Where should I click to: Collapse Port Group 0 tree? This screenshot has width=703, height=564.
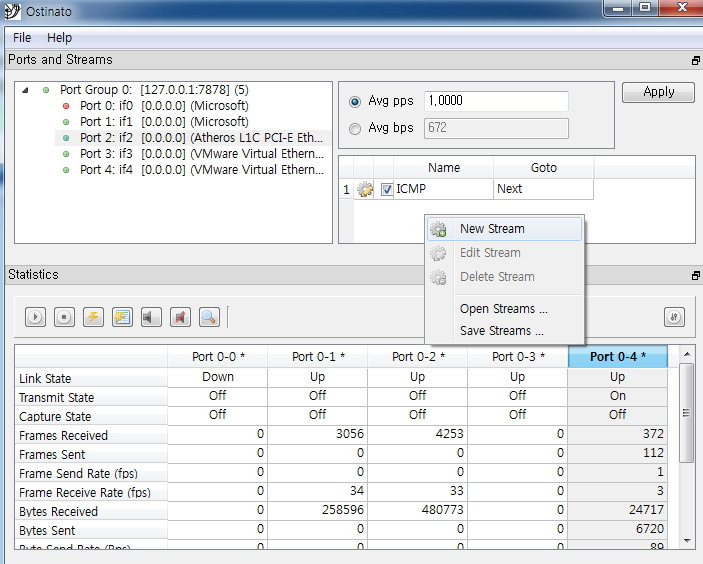[26, 90]
